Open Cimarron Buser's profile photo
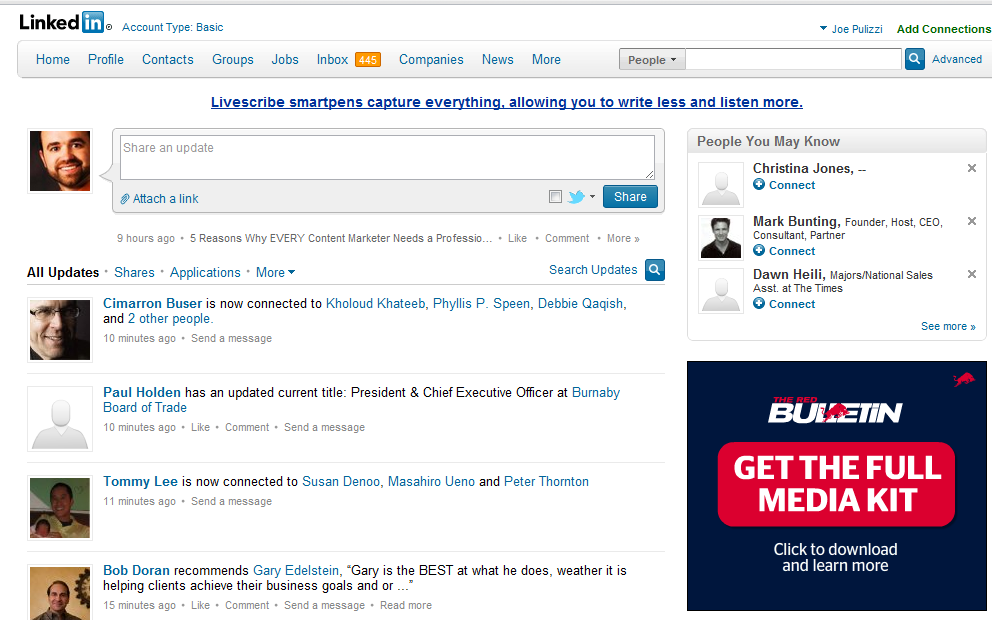This screenshot has width=992, height=620. pyautogui.click(x=60, y=330)
